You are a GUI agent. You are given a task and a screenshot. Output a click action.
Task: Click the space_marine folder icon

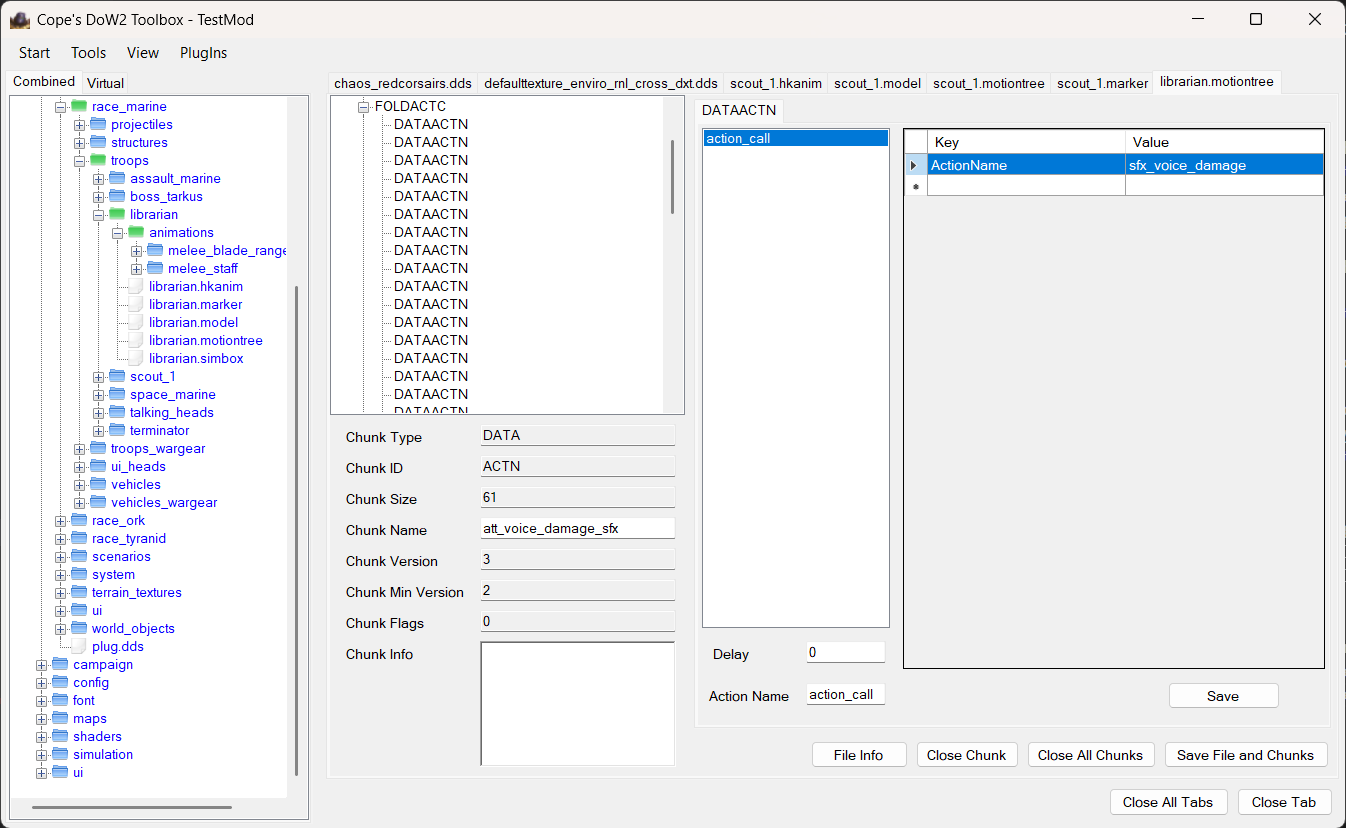point(117,394)
